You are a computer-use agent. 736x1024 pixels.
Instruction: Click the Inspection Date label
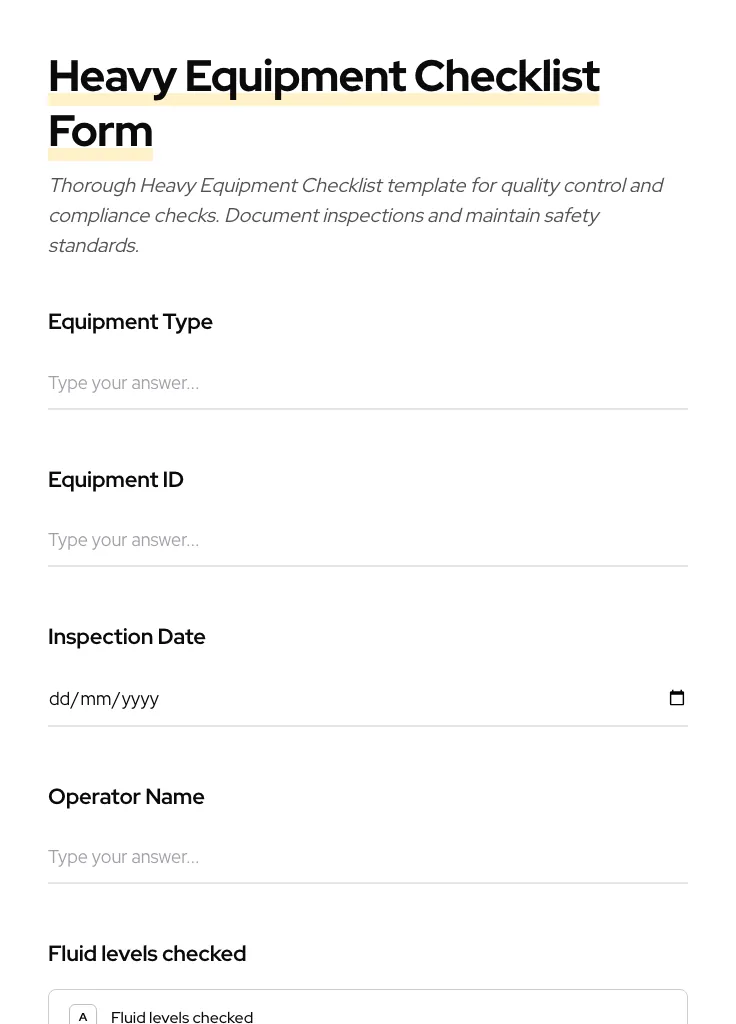pos(127,636)
